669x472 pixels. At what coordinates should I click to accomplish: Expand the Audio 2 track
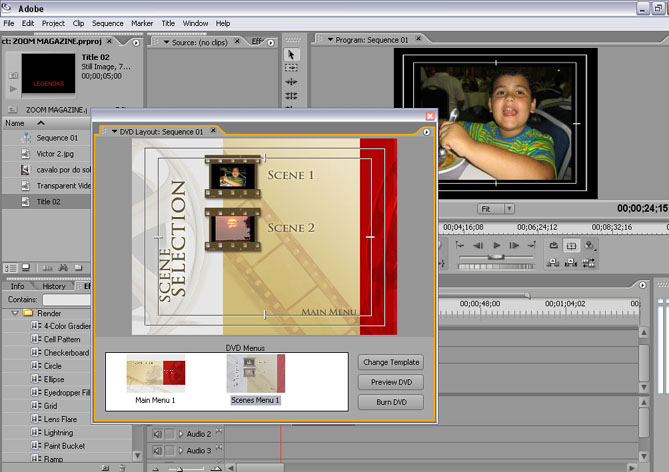tap(181, 434)
